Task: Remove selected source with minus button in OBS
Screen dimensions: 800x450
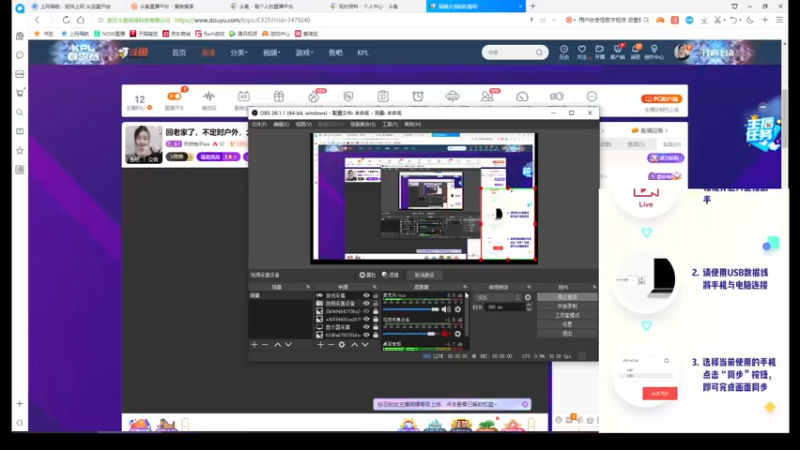Action: [x=331, y=345]
